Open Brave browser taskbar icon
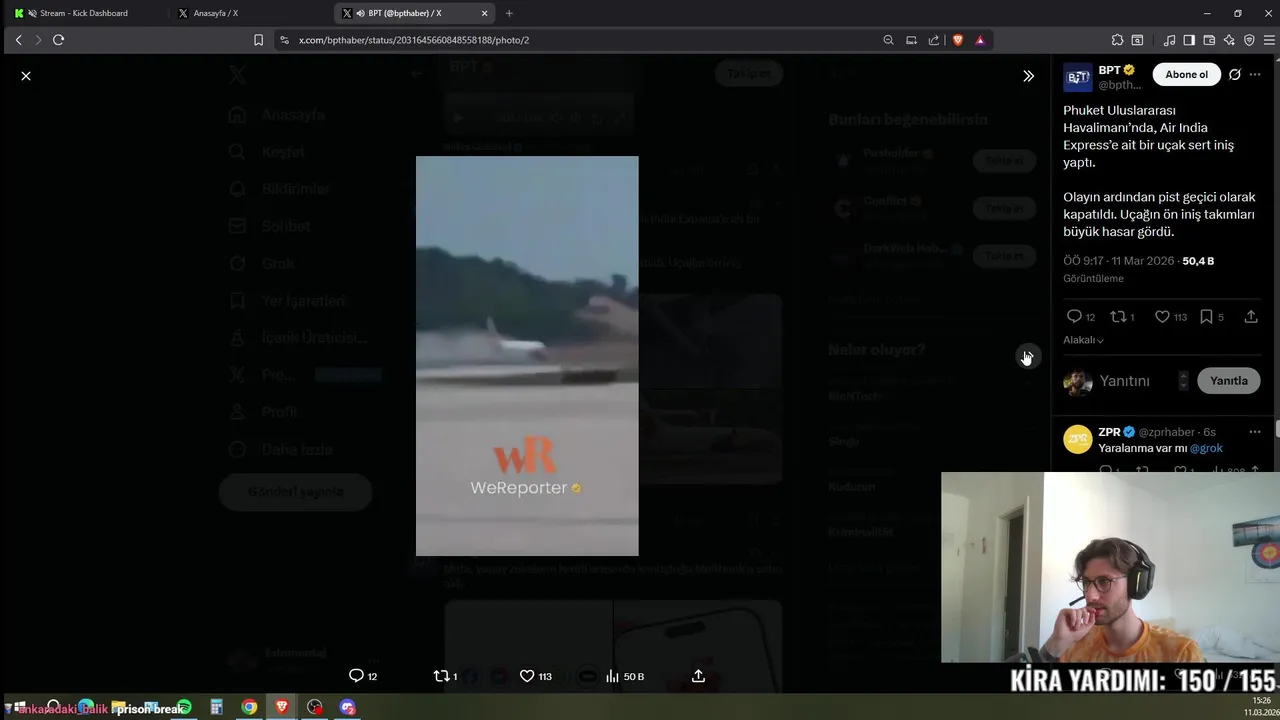The width and height of the screenshot is (1280, 720). [282, 707]
